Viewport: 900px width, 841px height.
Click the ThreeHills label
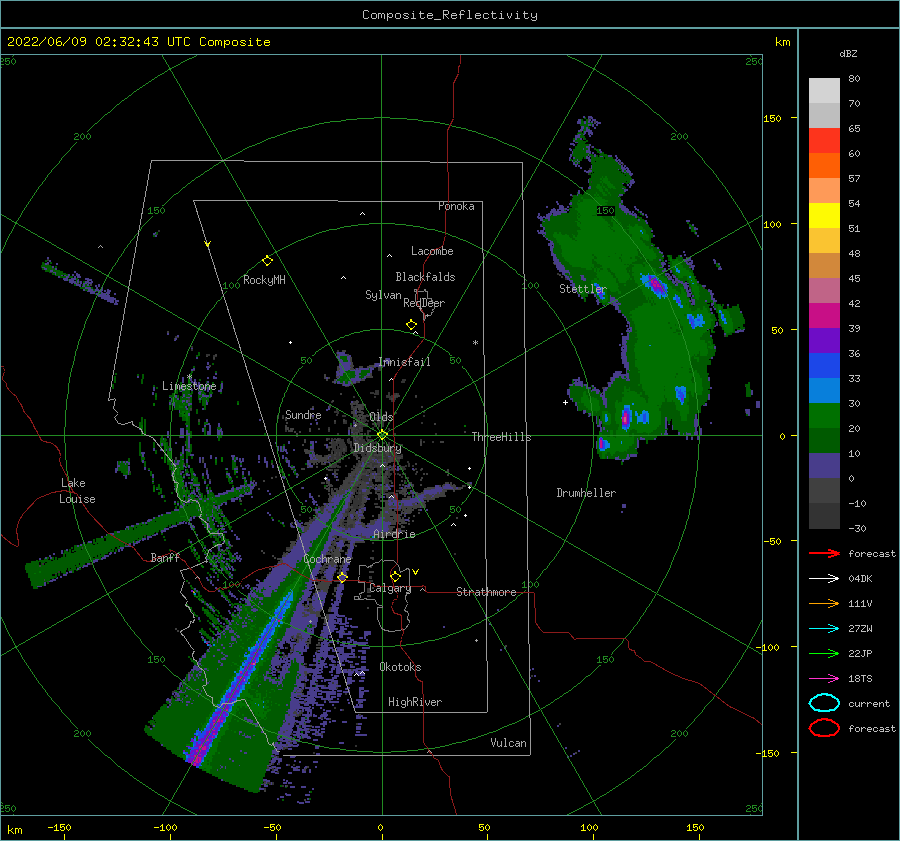pos(502,437)
